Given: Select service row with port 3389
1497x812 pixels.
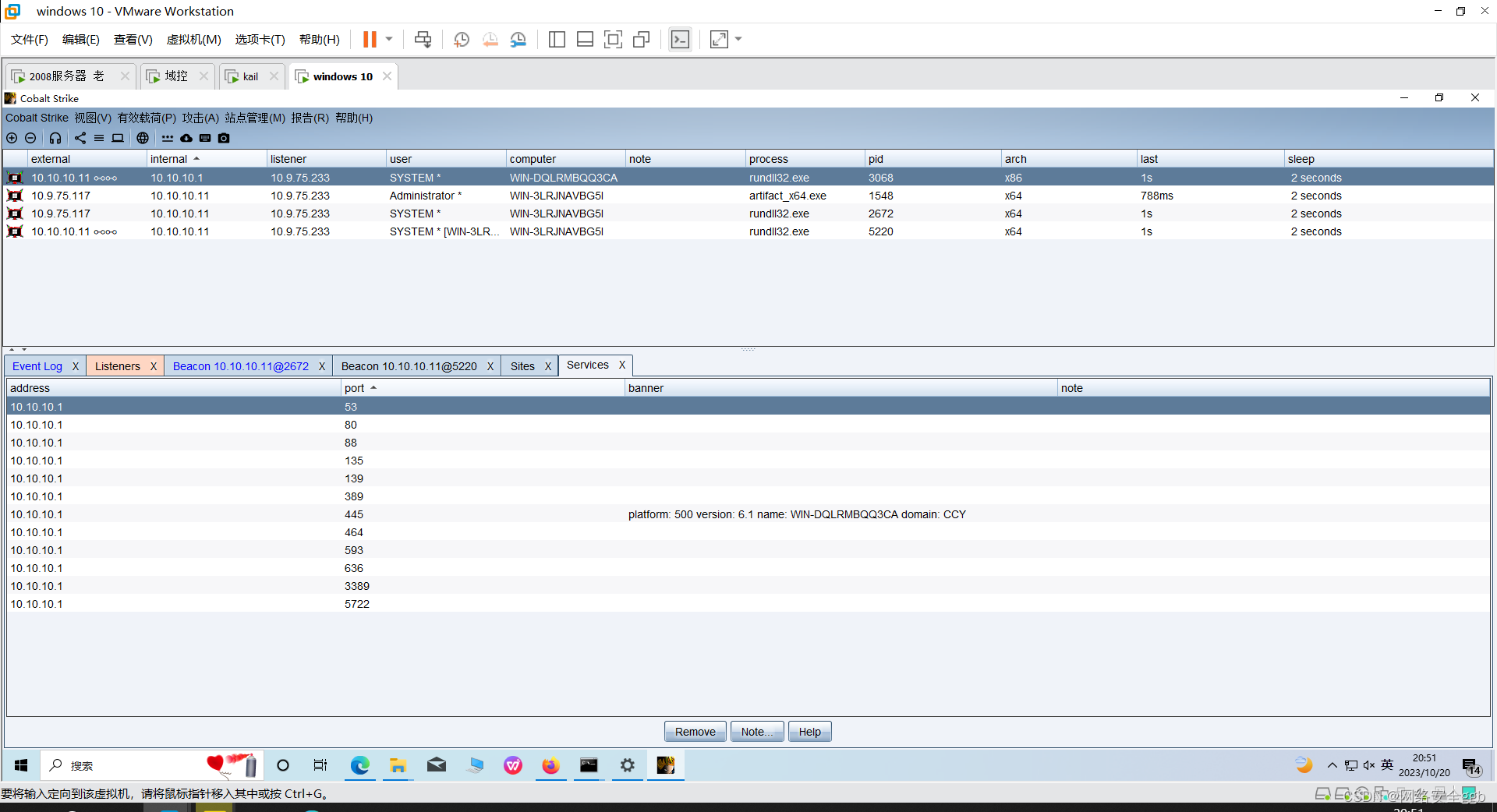Looking at the screenshot, I should [x=748, y=586].
